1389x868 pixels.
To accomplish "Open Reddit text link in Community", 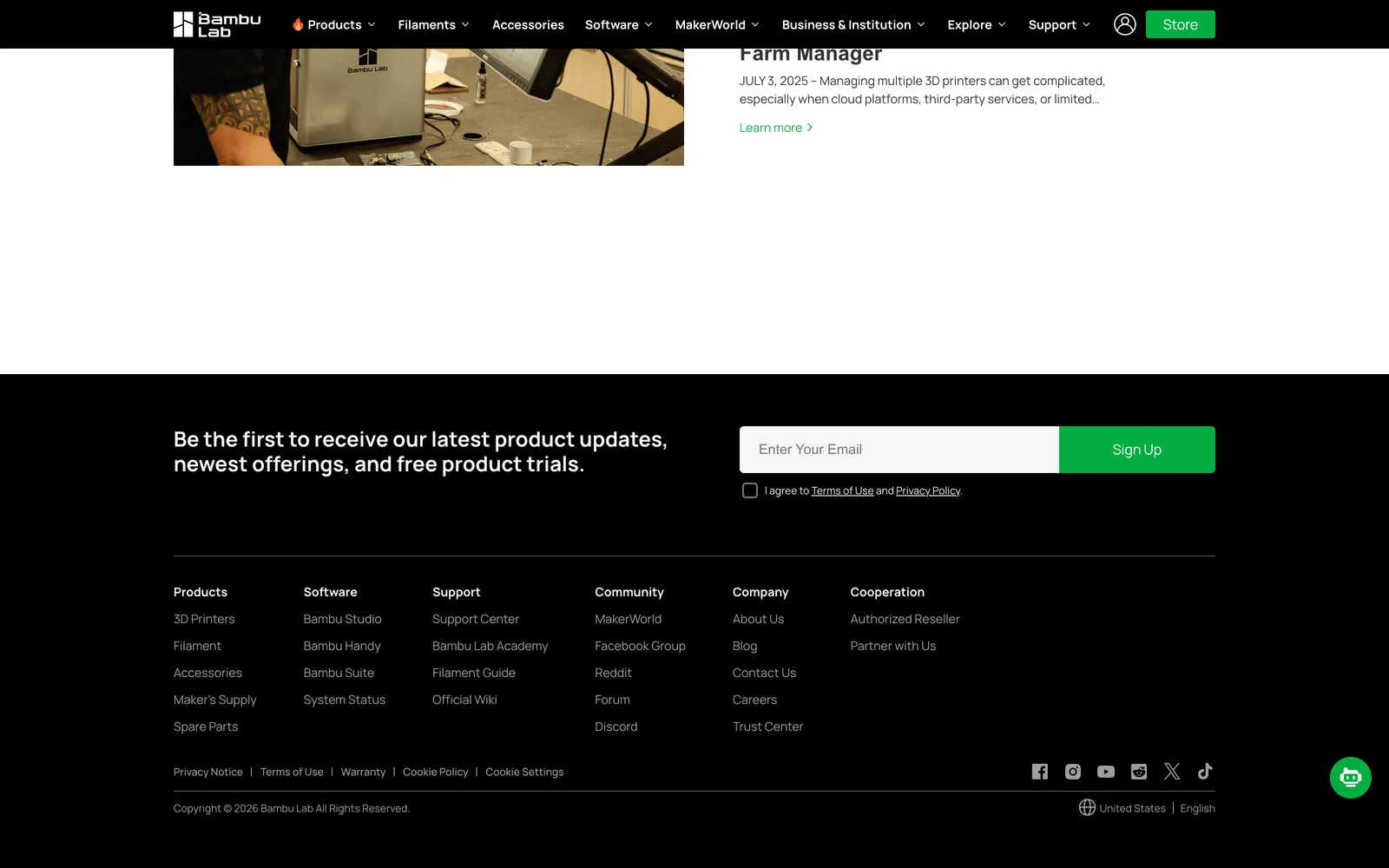I will [613, 673].
